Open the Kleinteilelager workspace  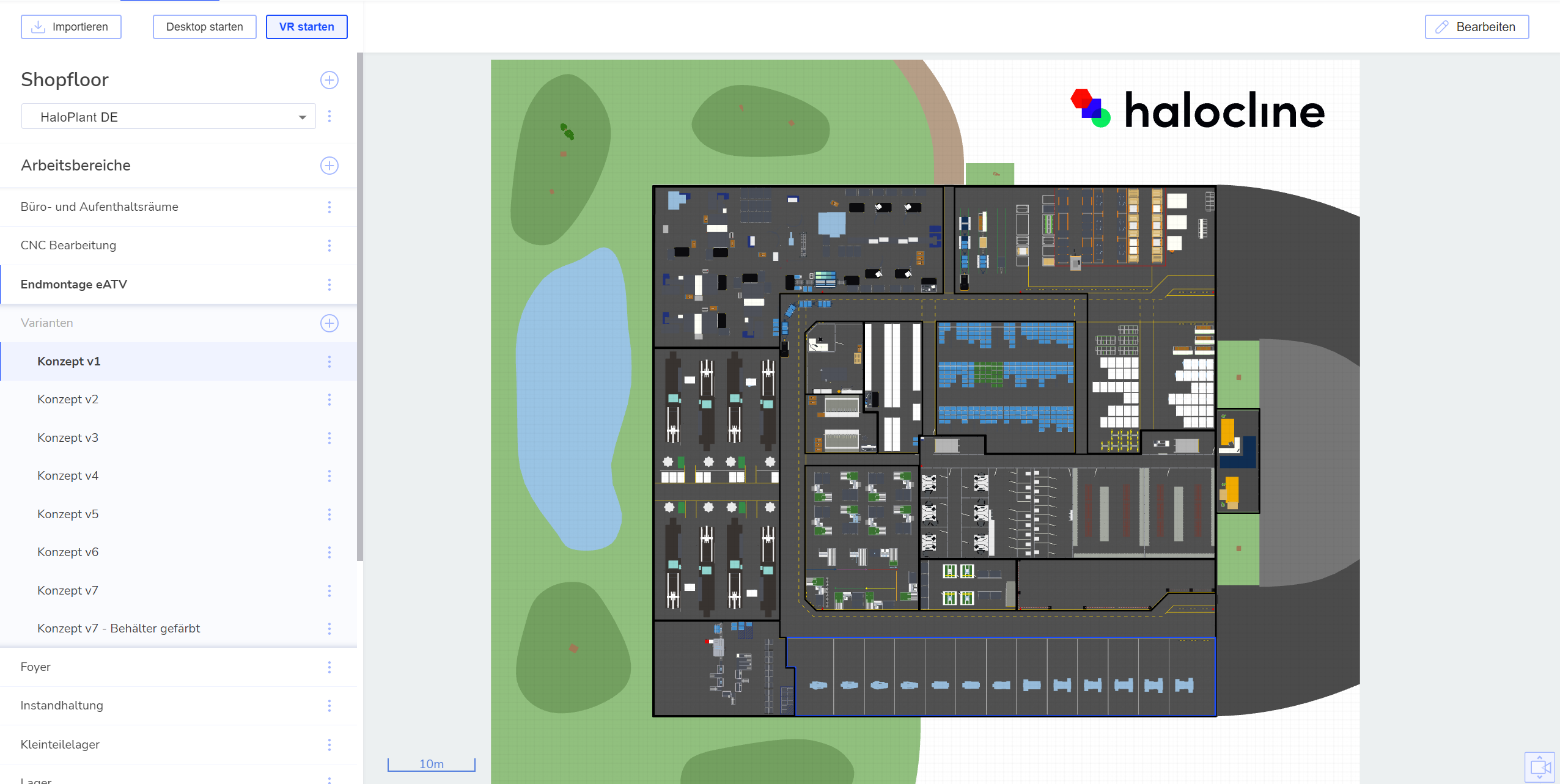[61, 744]
